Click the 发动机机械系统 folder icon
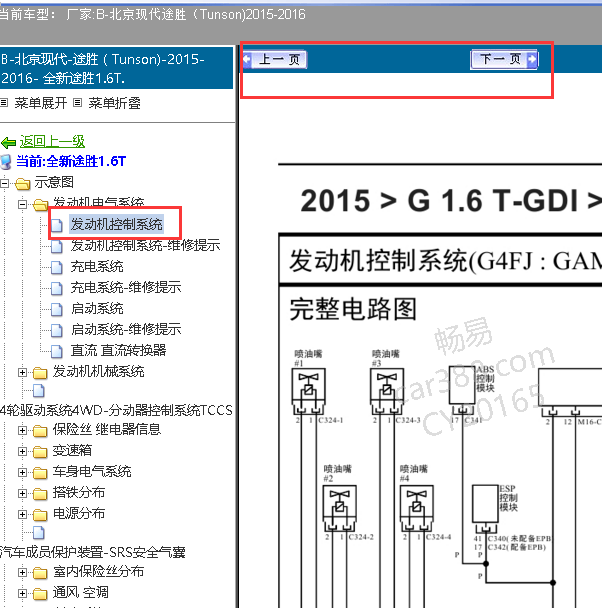 (40, 373)
